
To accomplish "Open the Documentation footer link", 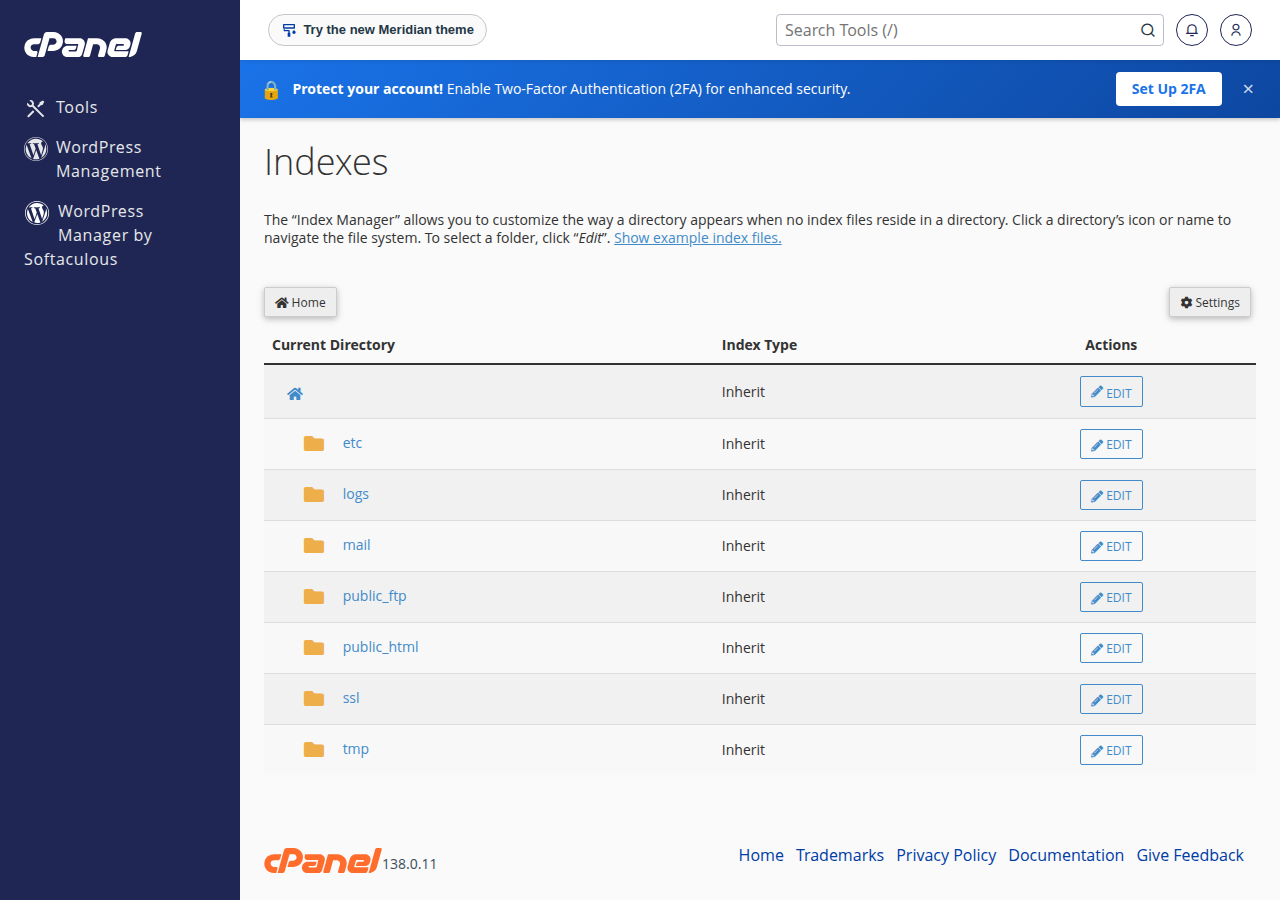I will click(x=1066, y=855).
